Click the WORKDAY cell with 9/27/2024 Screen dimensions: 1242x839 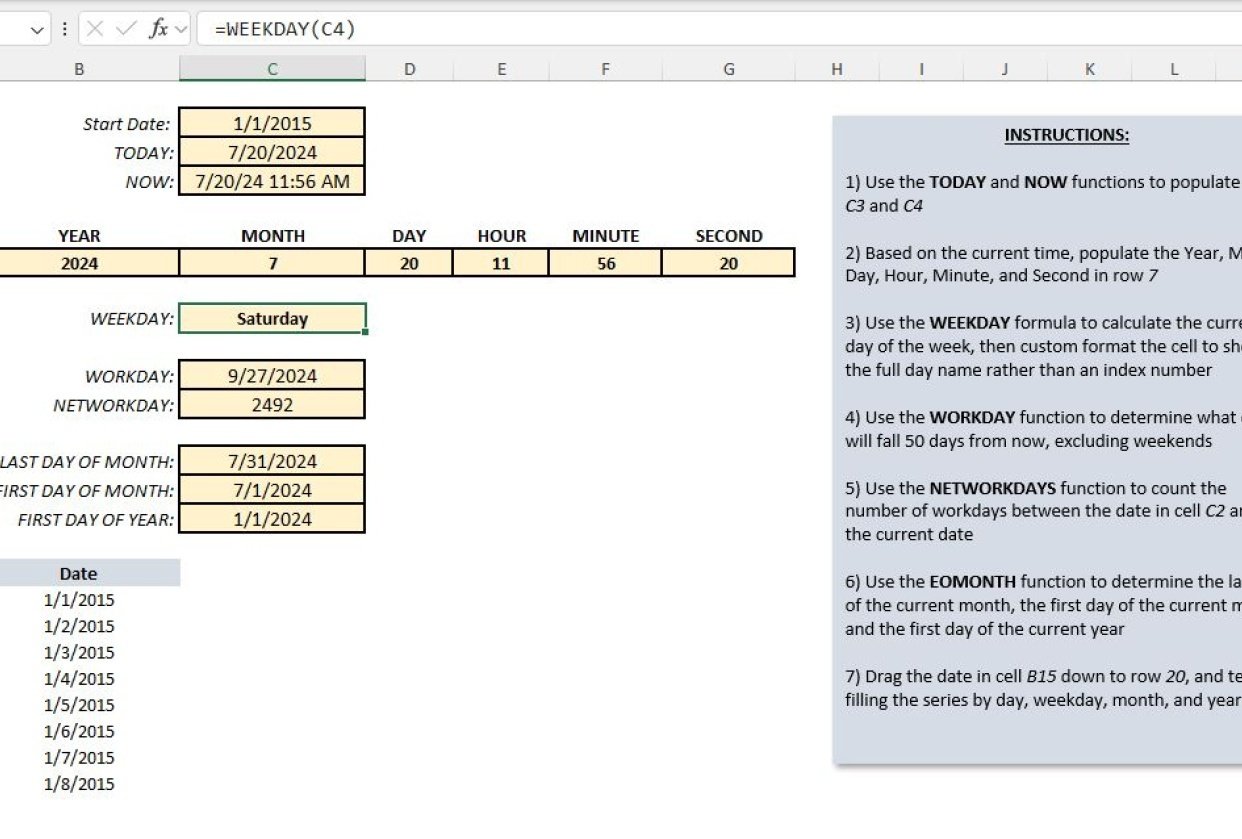[272, 376]
